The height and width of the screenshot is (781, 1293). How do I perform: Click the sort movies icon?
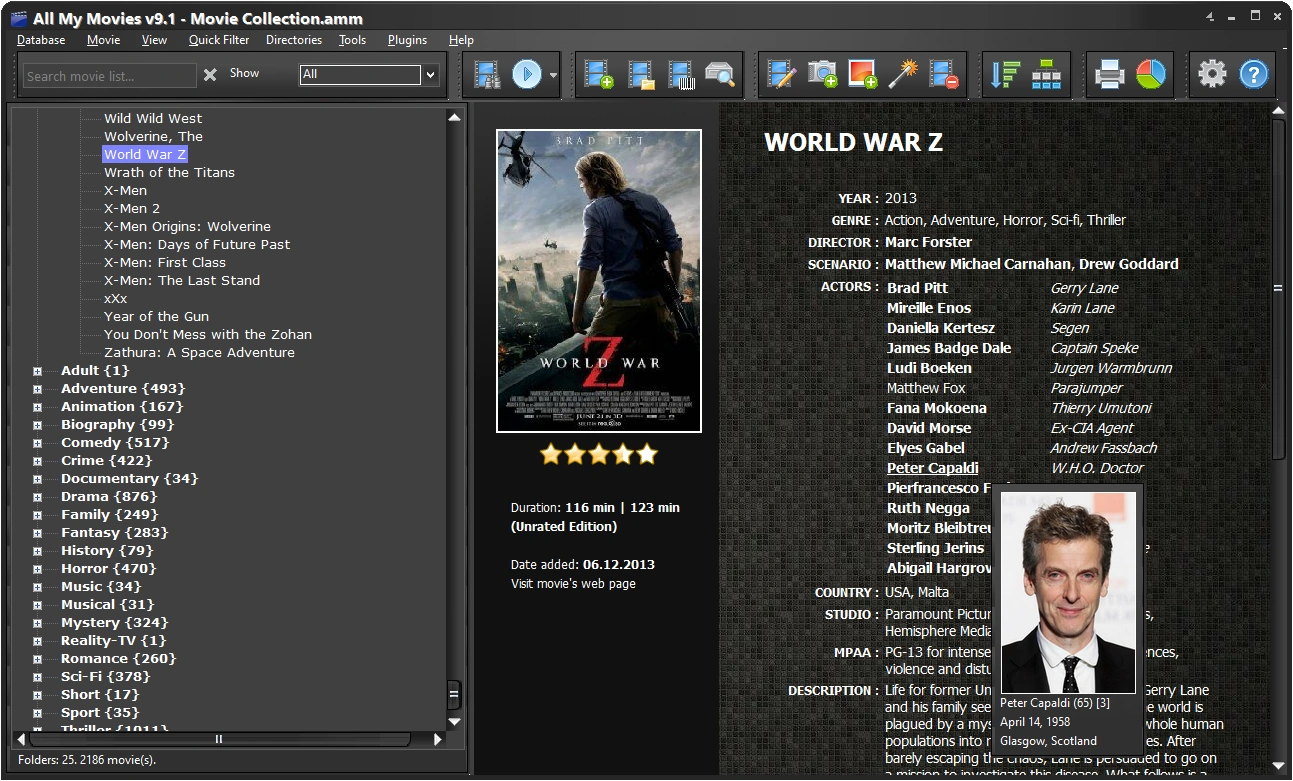1005,75
